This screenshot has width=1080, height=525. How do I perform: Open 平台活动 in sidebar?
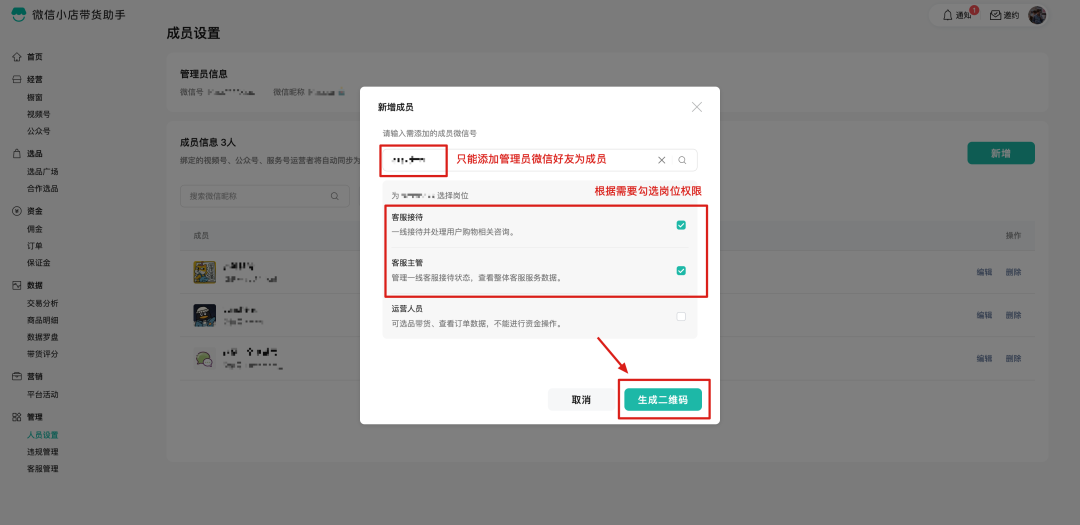43,394
